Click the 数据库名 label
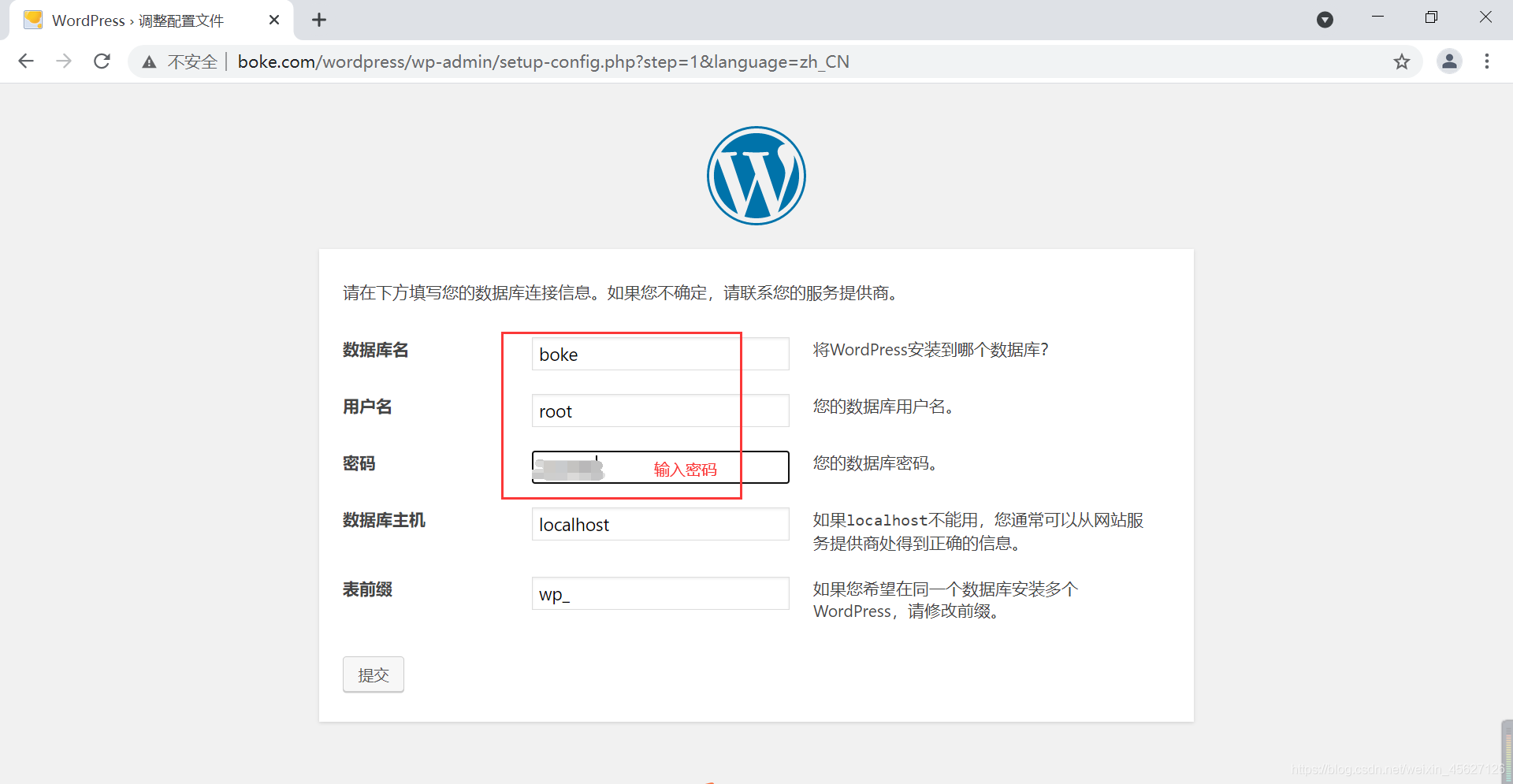Image resolution: width=1513 pixels, height=784 pixels. pos(376,350)
